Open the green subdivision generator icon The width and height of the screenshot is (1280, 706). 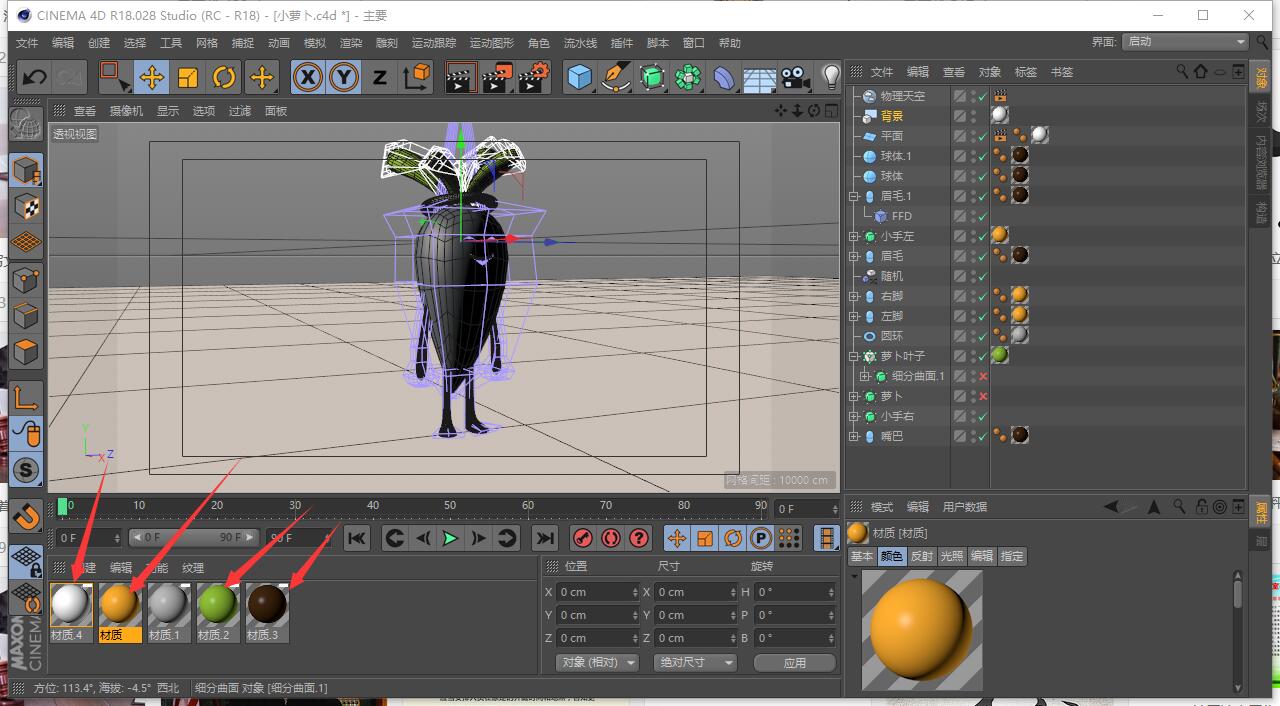tap(652, 77)
